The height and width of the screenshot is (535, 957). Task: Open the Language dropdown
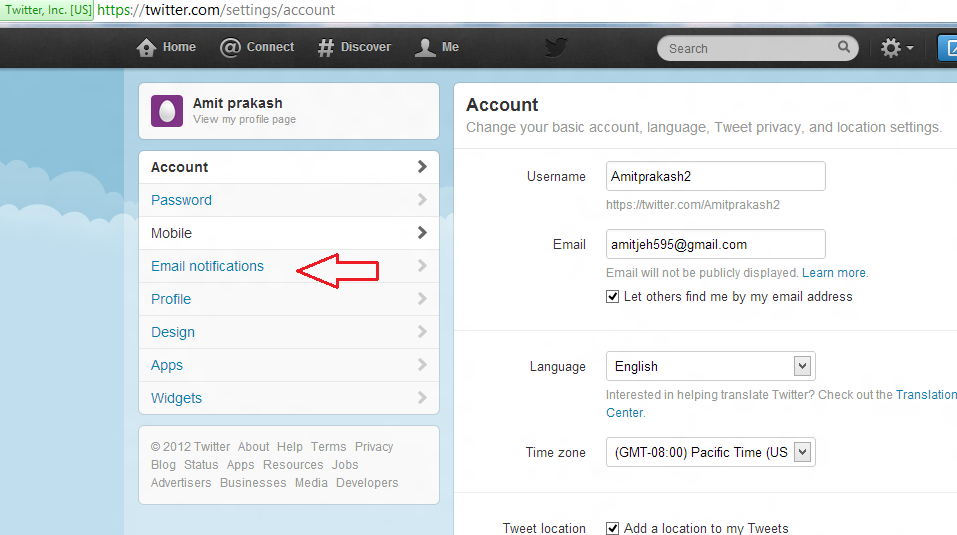(710, 366)
